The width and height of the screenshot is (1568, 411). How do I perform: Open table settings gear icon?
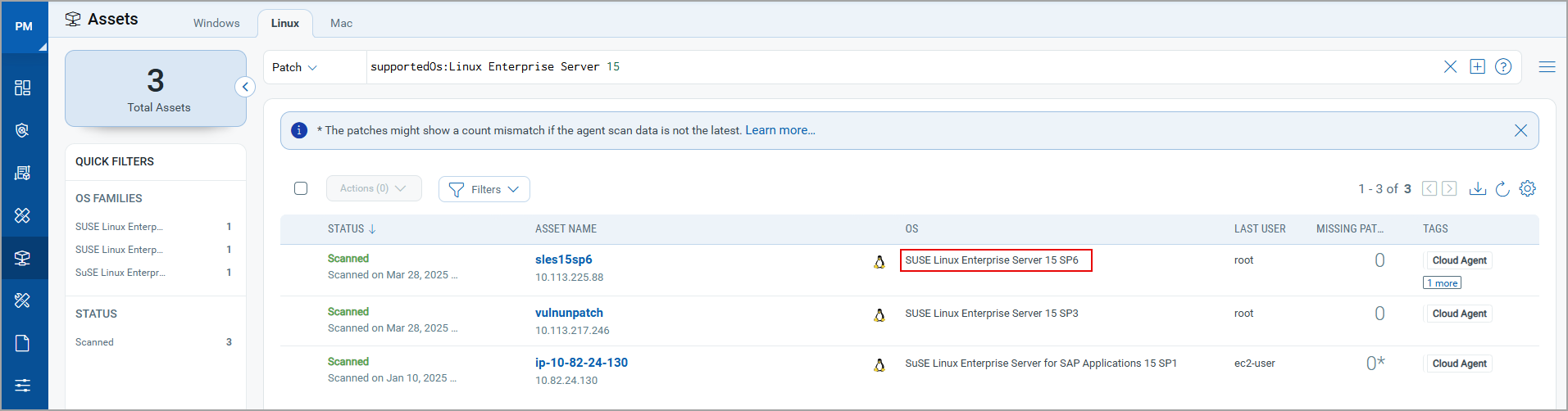pos(1527,188)
